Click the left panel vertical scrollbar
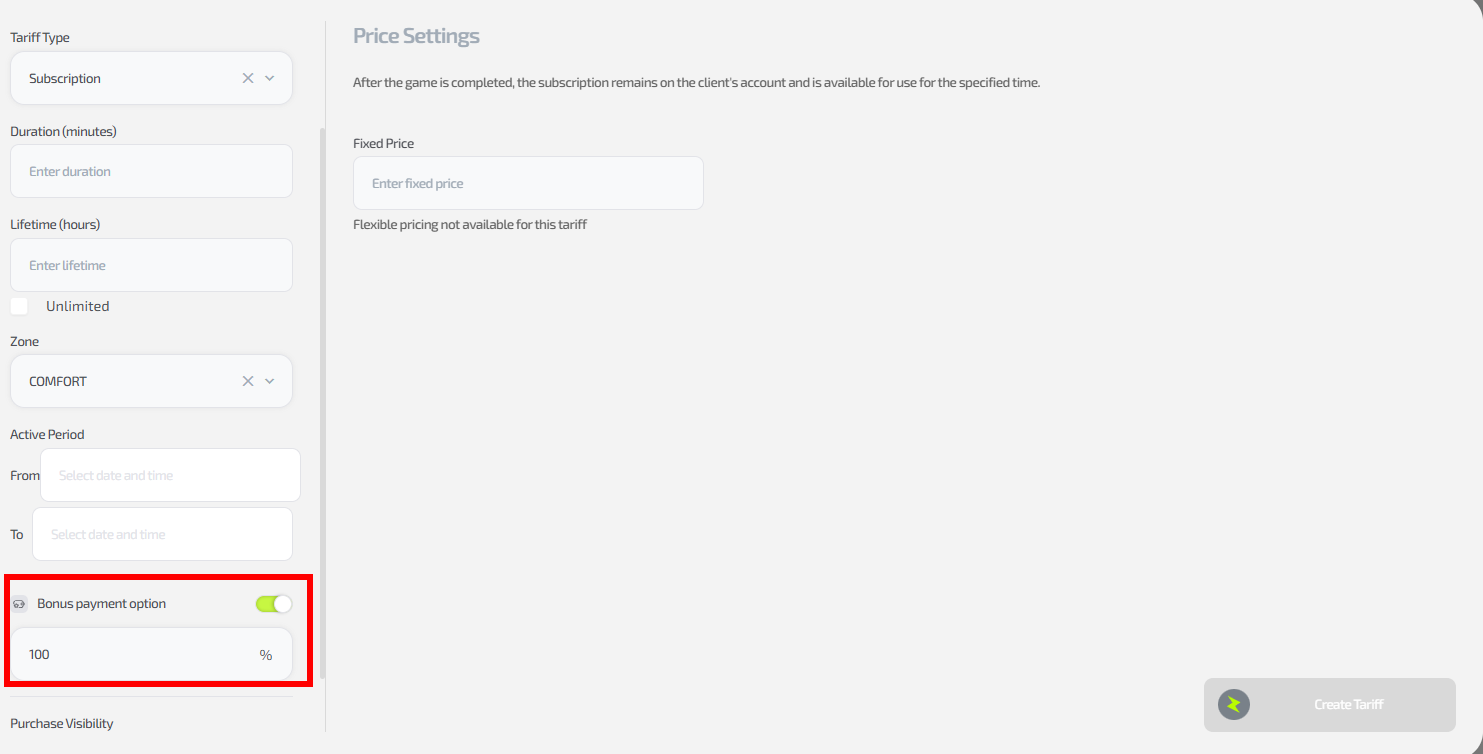The height and width of the screenshot is (754, 1483). 322,400
